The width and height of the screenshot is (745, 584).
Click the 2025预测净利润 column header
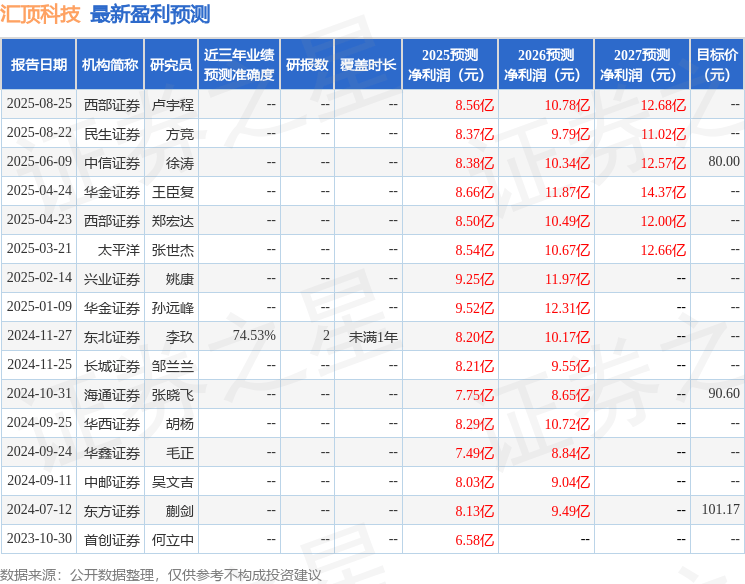coord(449,64)
